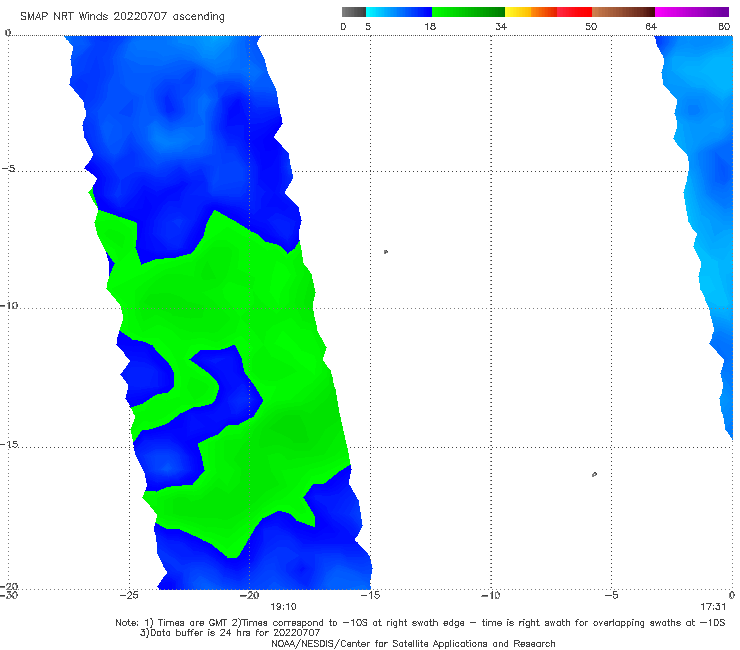Click the '-10' latitude label on left axis
Viewport: 740px width, 650px height.
[9, 305]
